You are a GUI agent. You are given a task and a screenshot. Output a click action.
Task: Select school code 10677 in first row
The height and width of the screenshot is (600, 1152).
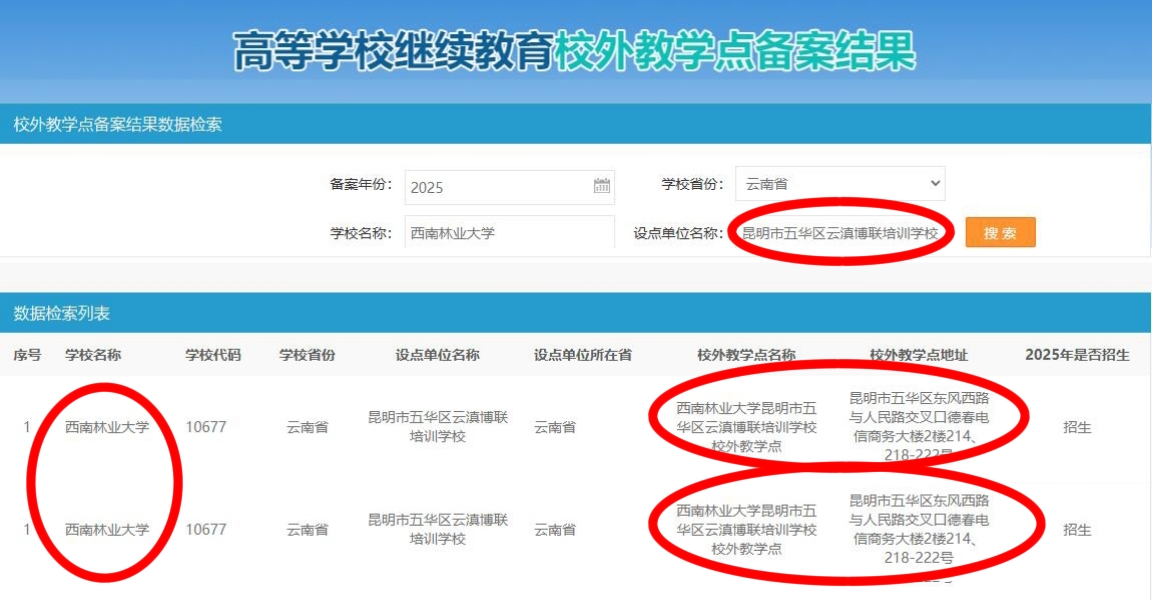pos(206,427)
